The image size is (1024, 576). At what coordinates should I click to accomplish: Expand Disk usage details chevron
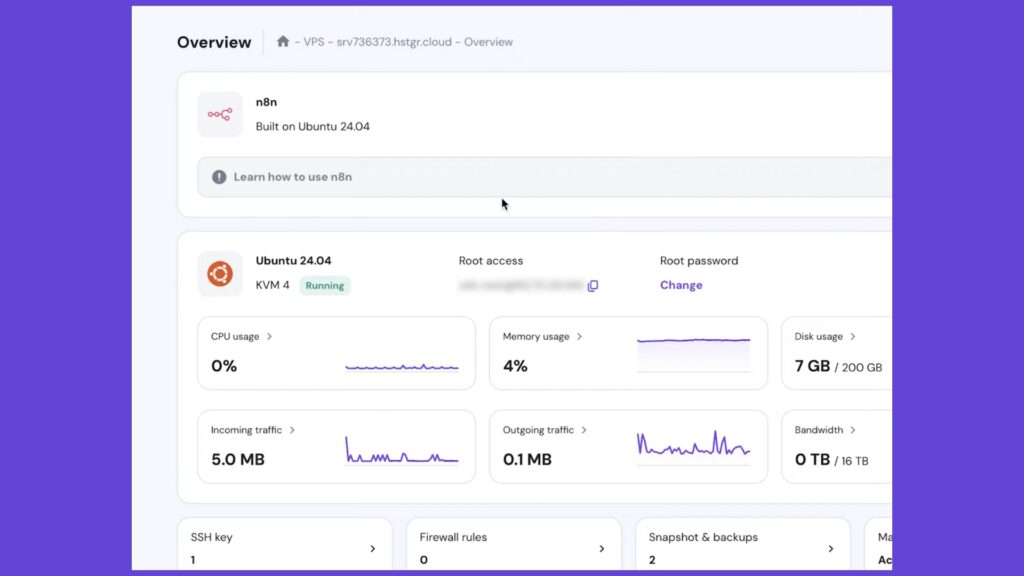852,336
